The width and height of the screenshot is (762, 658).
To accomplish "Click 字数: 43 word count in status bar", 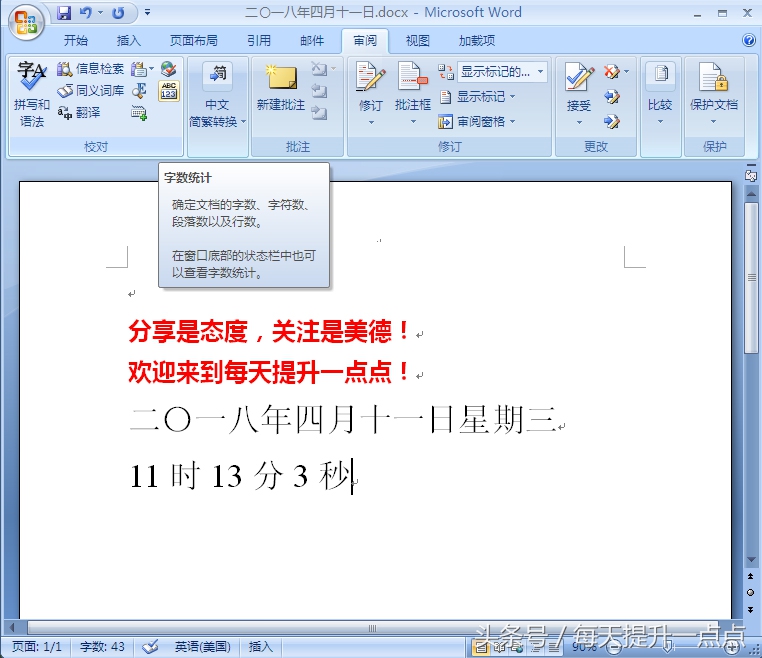I will click(x=102, y=647).
